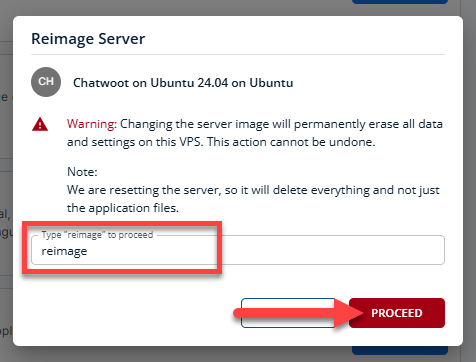Click the red "Warning:" label
The width and height of the screenshot is (476, 362).
pos(92,124)
